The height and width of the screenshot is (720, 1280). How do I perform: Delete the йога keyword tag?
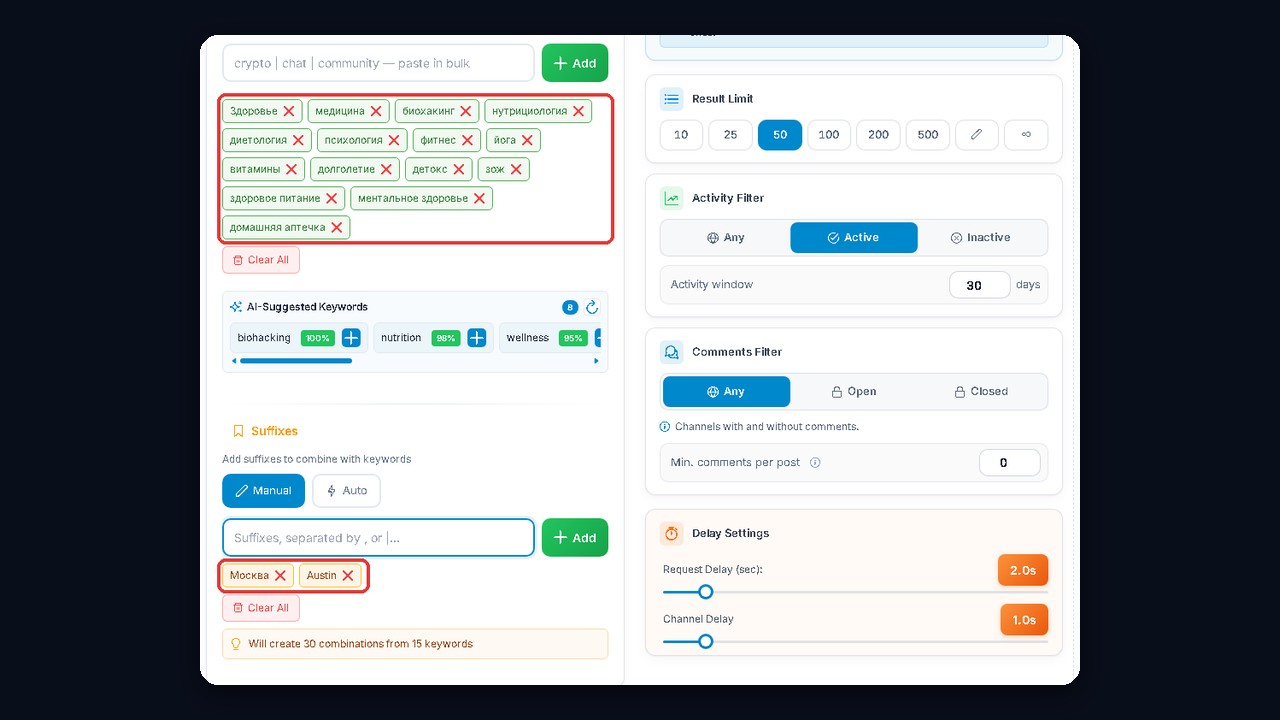(527, 140)
